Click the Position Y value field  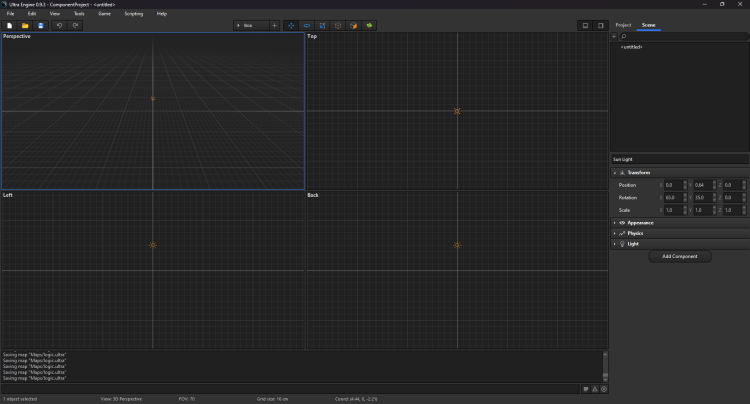pyautogui.click(x=701, y=185)
